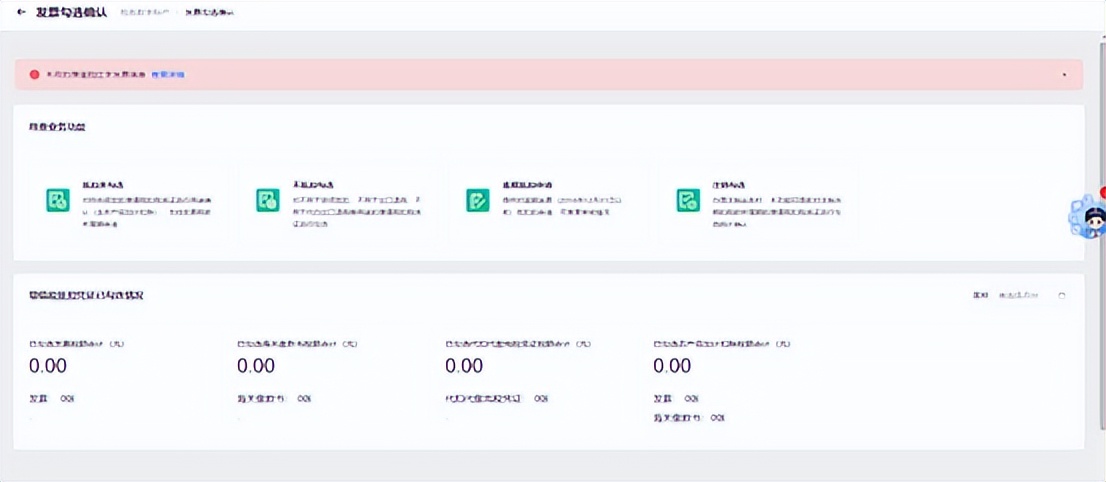Image resolution: width=1106 pixels, height=482 pixels.
Task: Open the parent breadcrumb link in header
Action: 144,12
